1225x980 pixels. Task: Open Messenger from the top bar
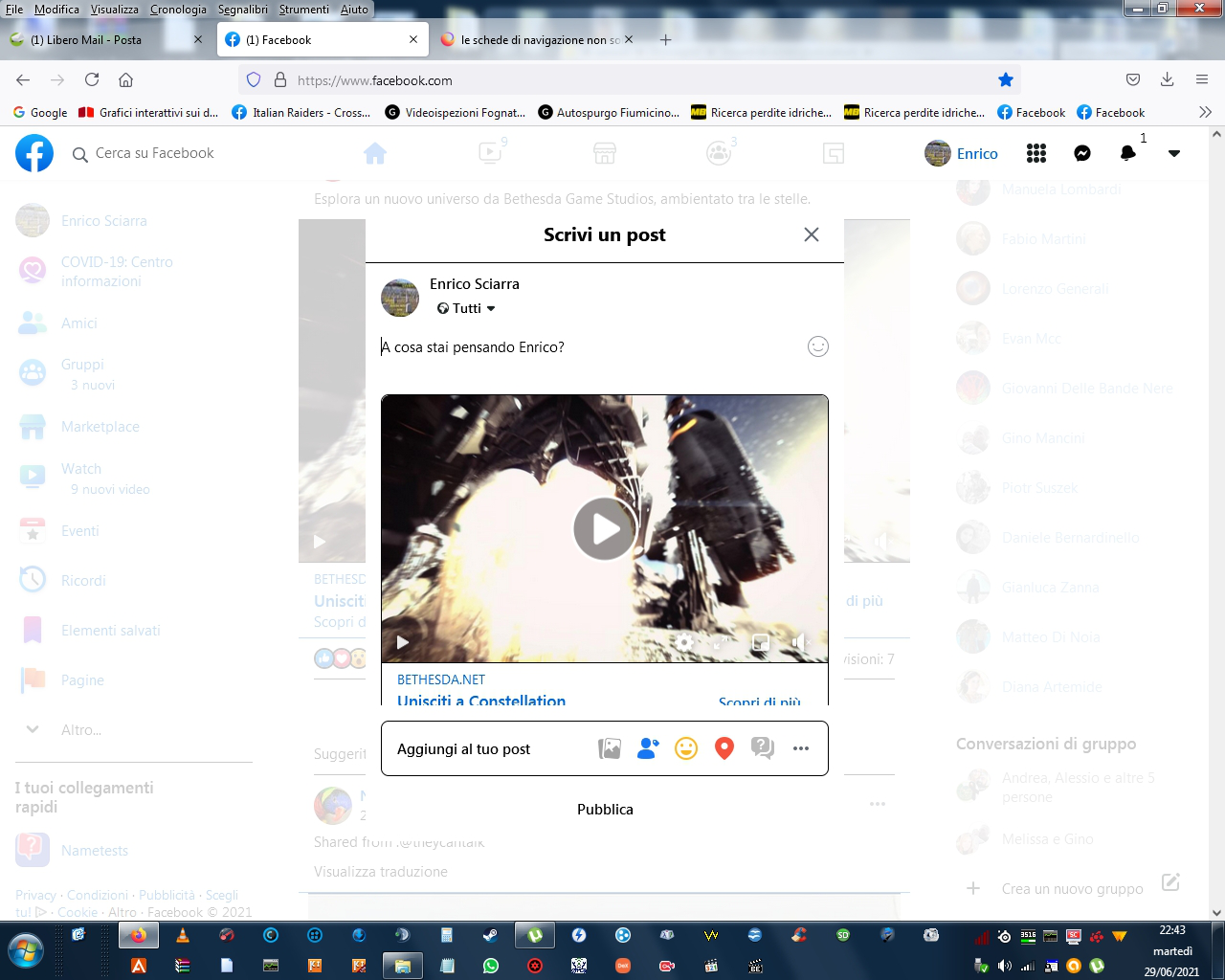(1082, 153)
